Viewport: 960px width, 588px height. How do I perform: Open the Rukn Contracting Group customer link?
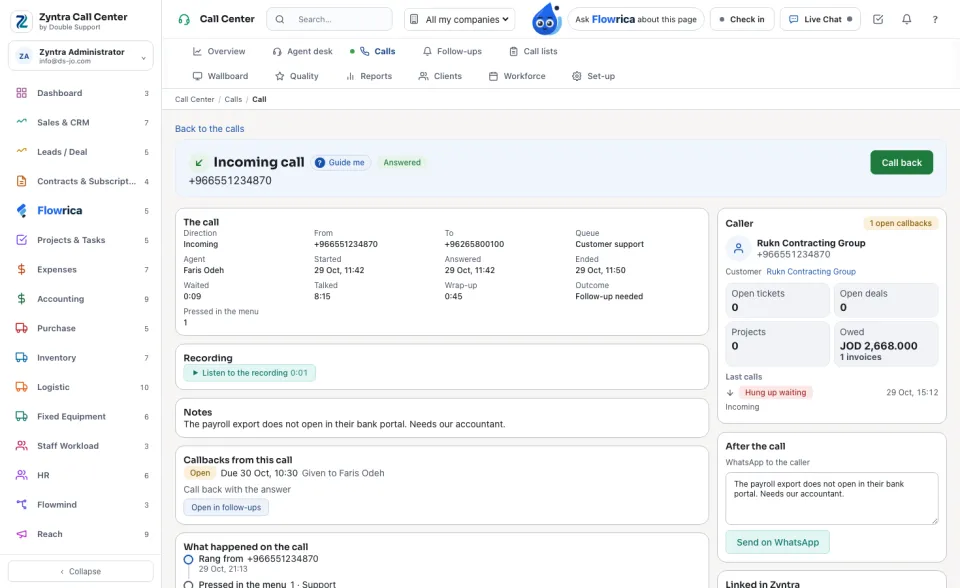[x=811, y=271]
